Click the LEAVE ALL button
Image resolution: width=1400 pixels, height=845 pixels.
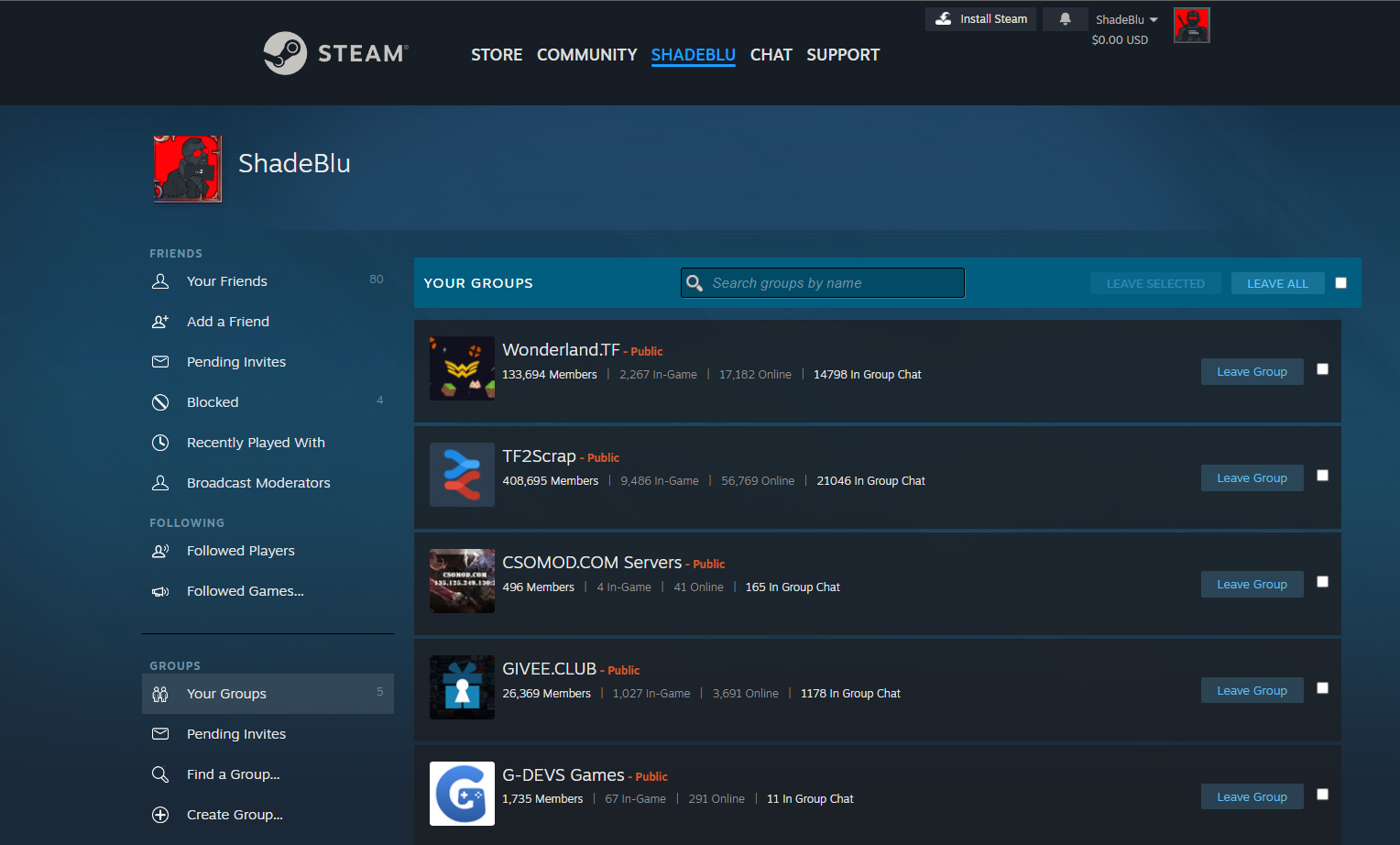pos(1277,283)
